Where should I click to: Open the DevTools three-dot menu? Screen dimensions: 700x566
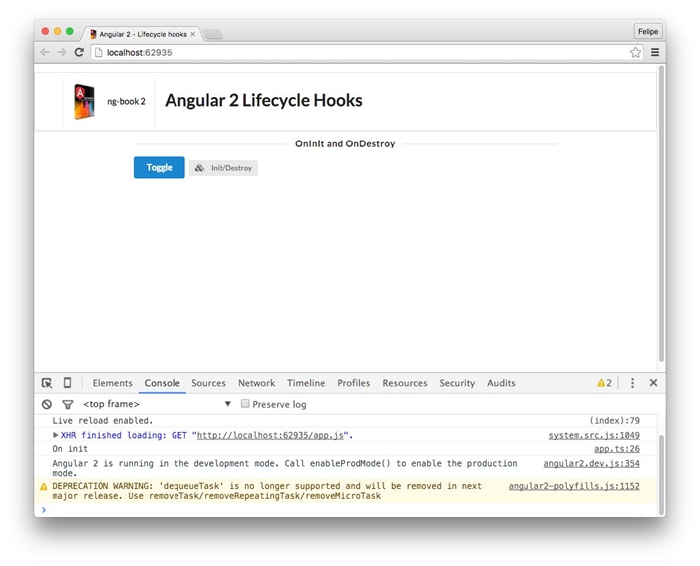point(632,383)
